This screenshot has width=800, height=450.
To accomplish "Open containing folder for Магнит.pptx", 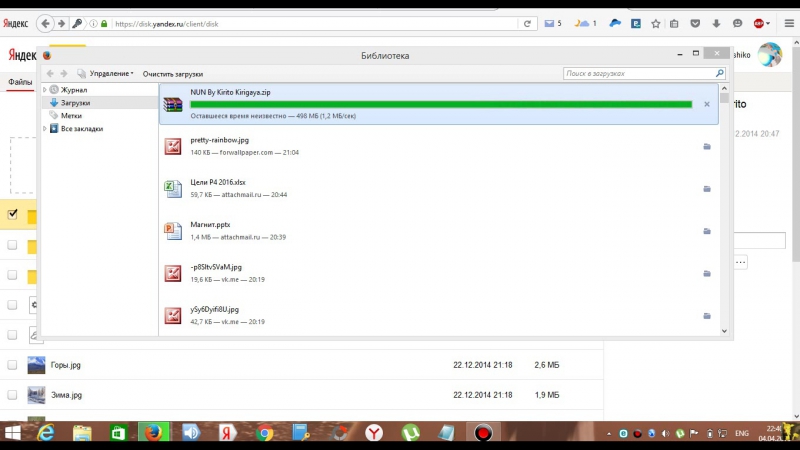I will (x=707, y=230).
